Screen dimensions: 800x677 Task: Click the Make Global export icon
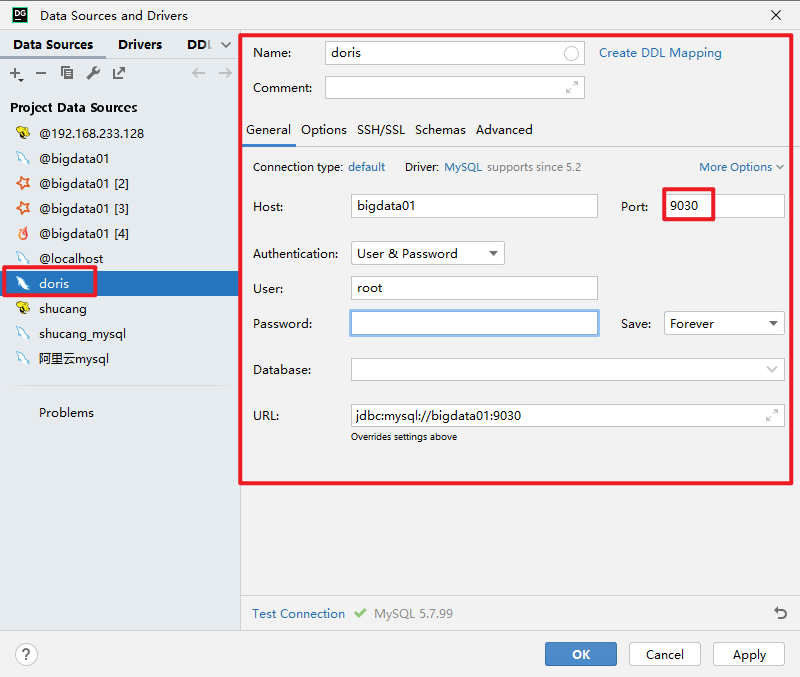pos(119,73)
